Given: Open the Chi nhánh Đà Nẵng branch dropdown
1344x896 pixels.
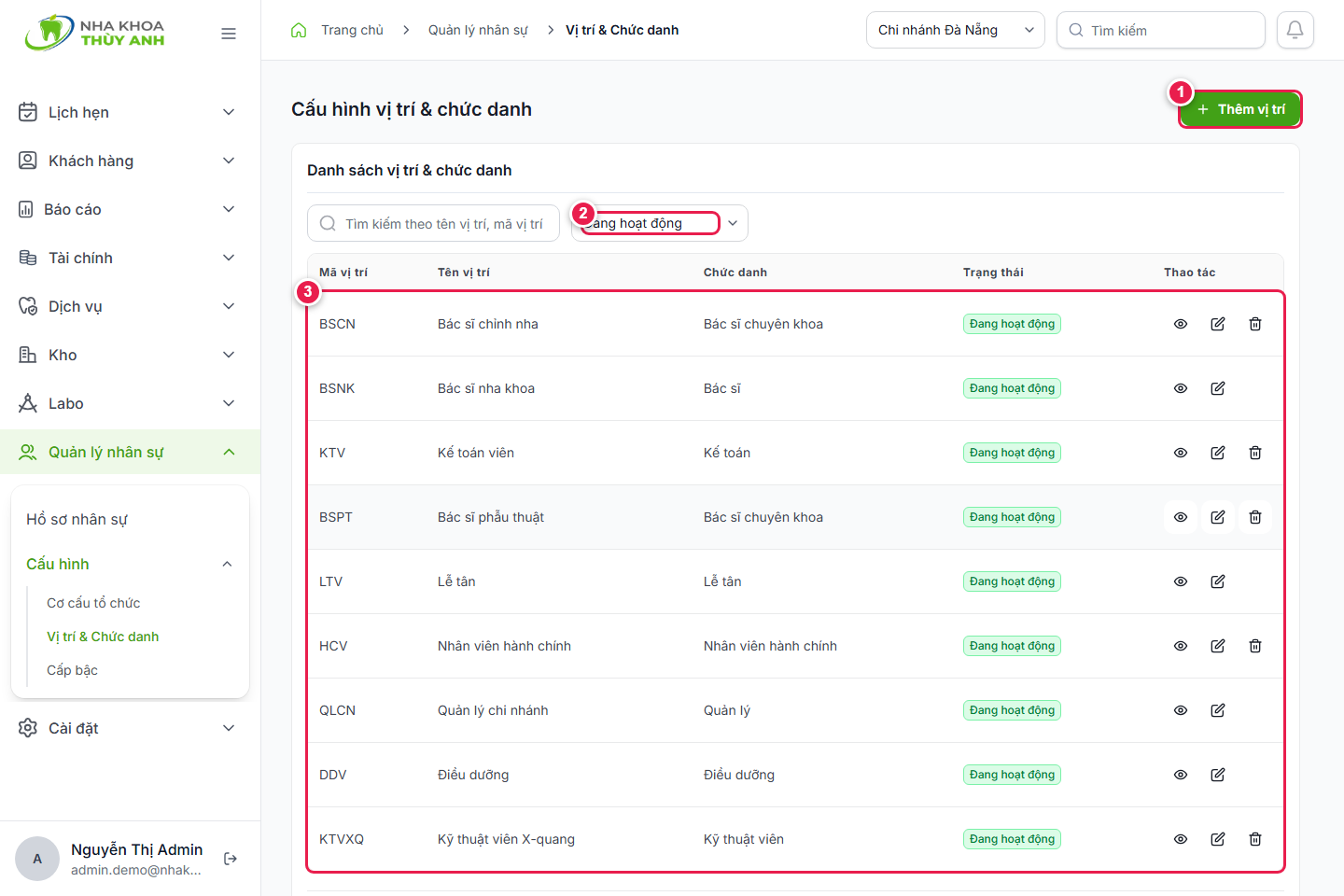Looking at the screenshot, I should (x=956, y=30).
